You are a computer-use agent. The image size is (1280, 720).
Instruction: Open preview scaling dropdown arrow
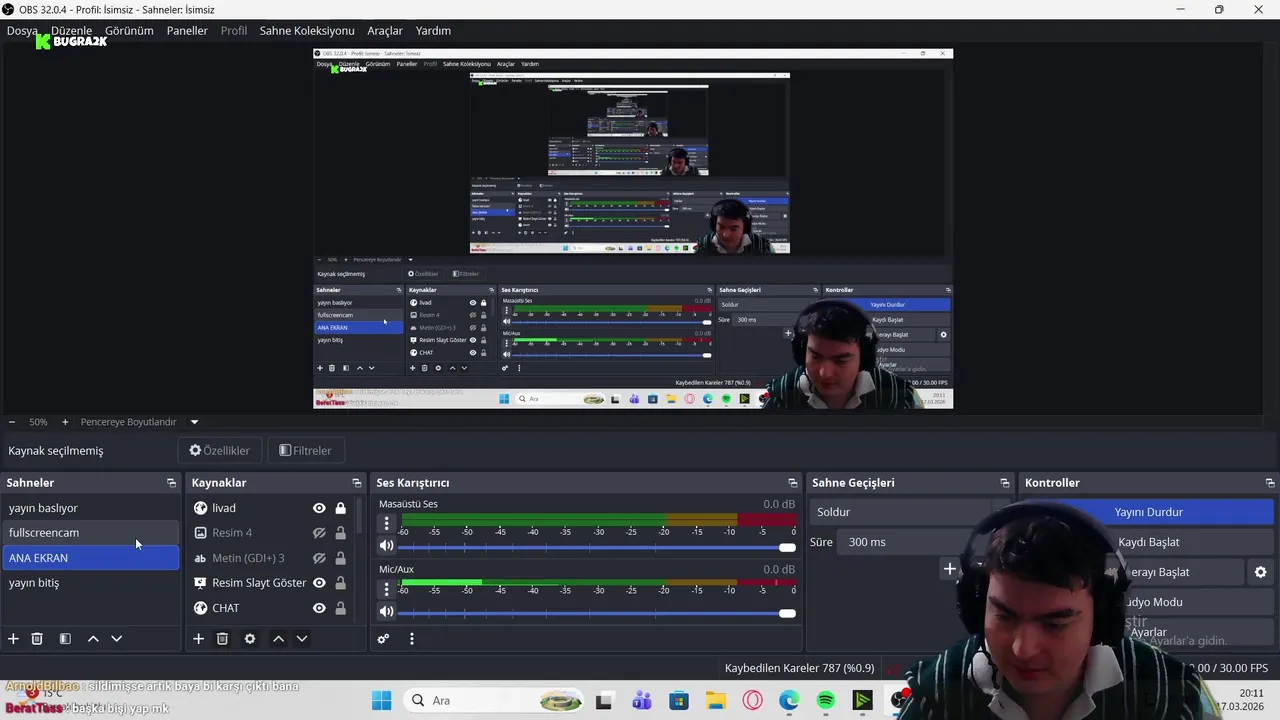pos(194,422)
